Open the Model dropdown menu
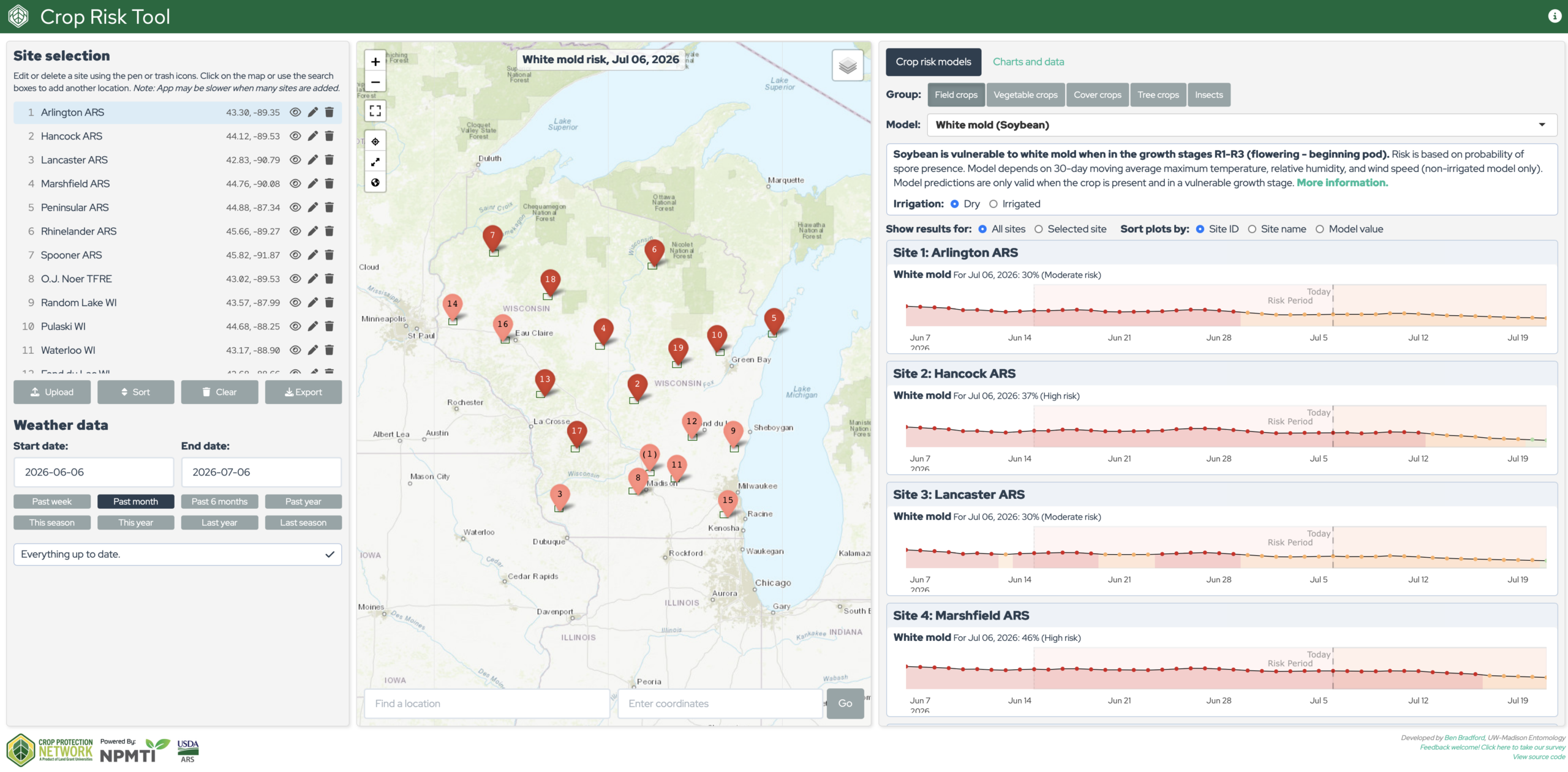1568x772 pixels. (x=1242, y=125)
